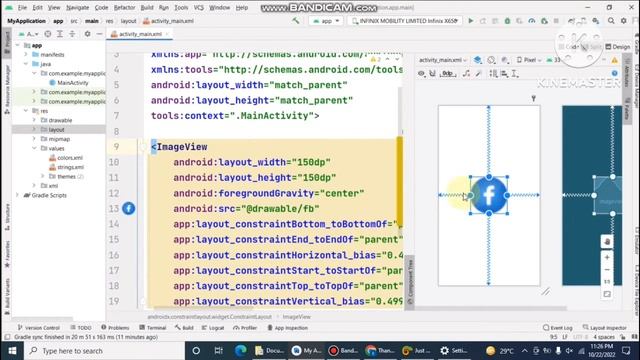The height and width of the screenshot is (360, 640).
Task: Open activity_main.xml file dropdown in design toolbar
Action: [x=442, y=60]
